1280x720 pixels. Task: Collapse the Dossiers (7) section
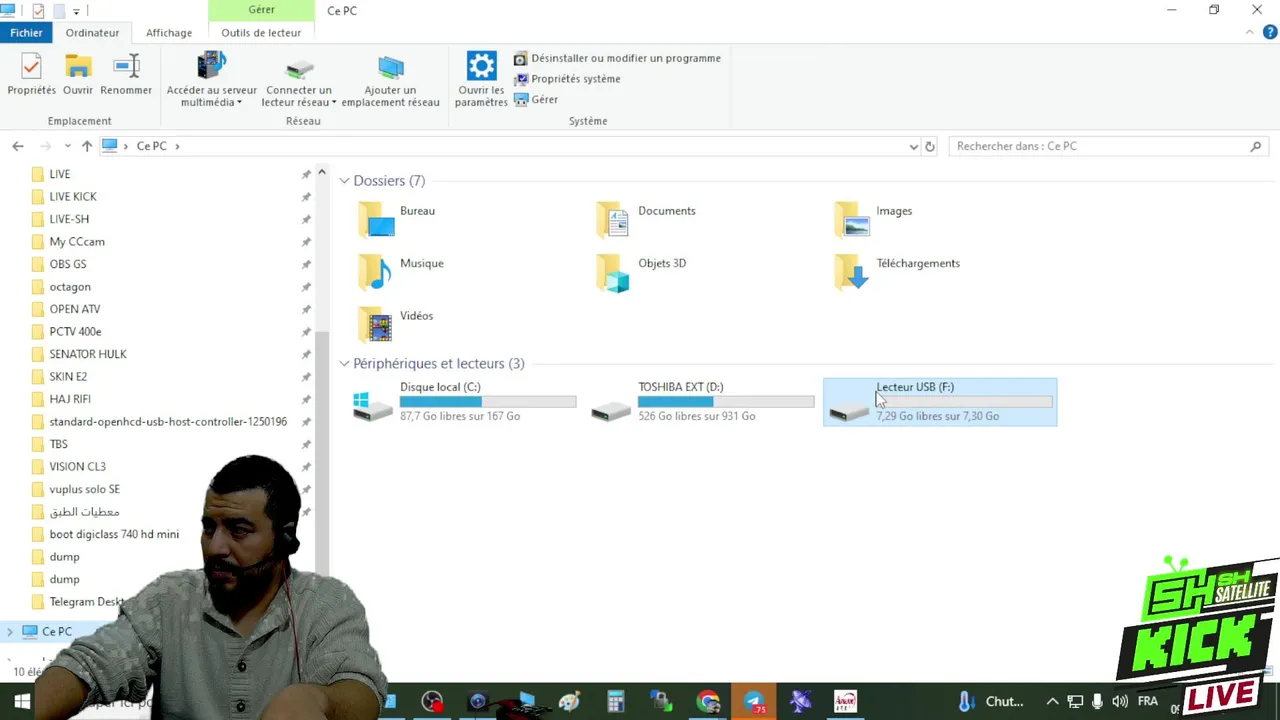point(344,181)
